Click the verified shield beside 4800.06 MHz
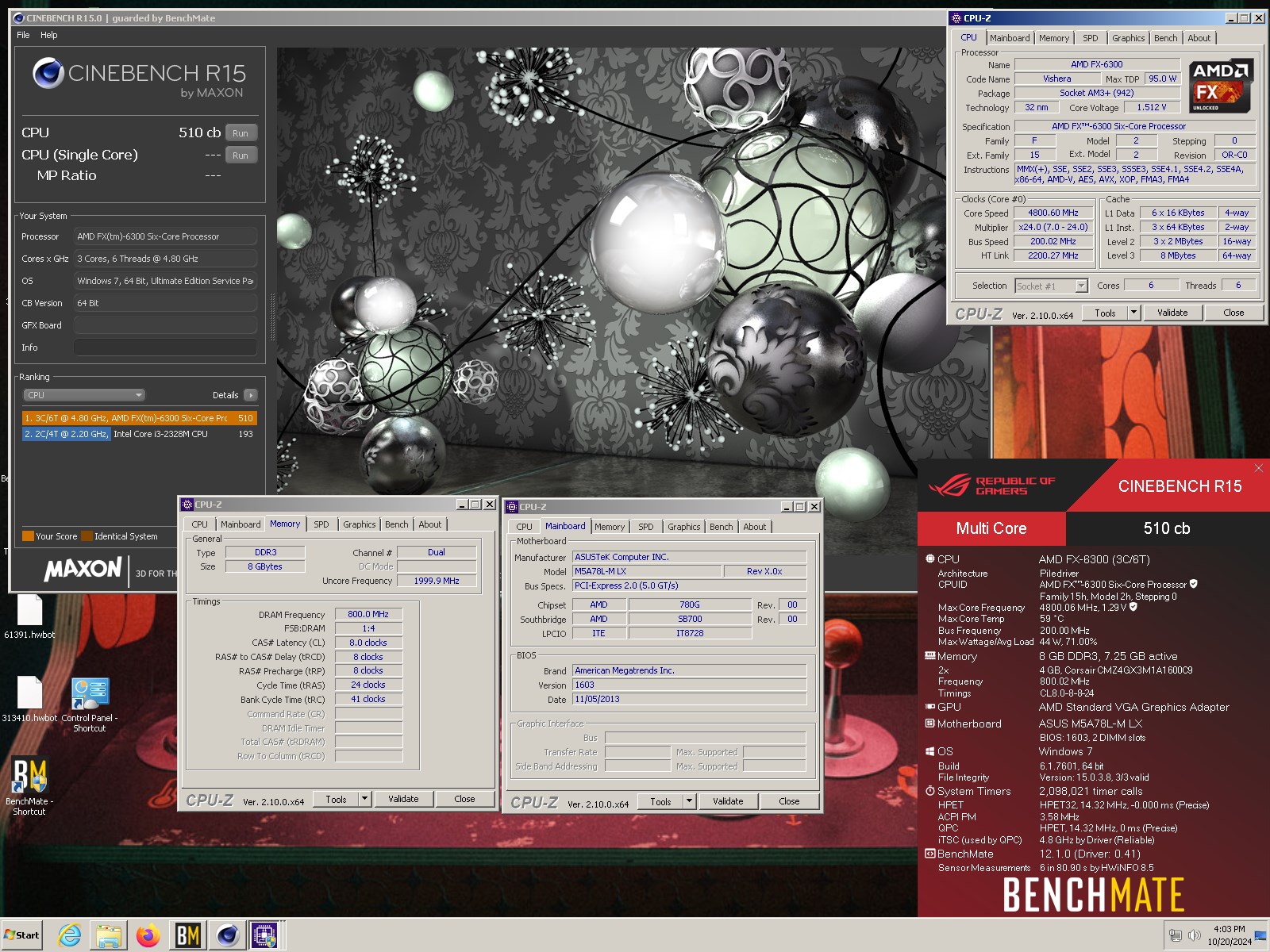The height and width of the screenshot is (952, 1270). 1133,607
